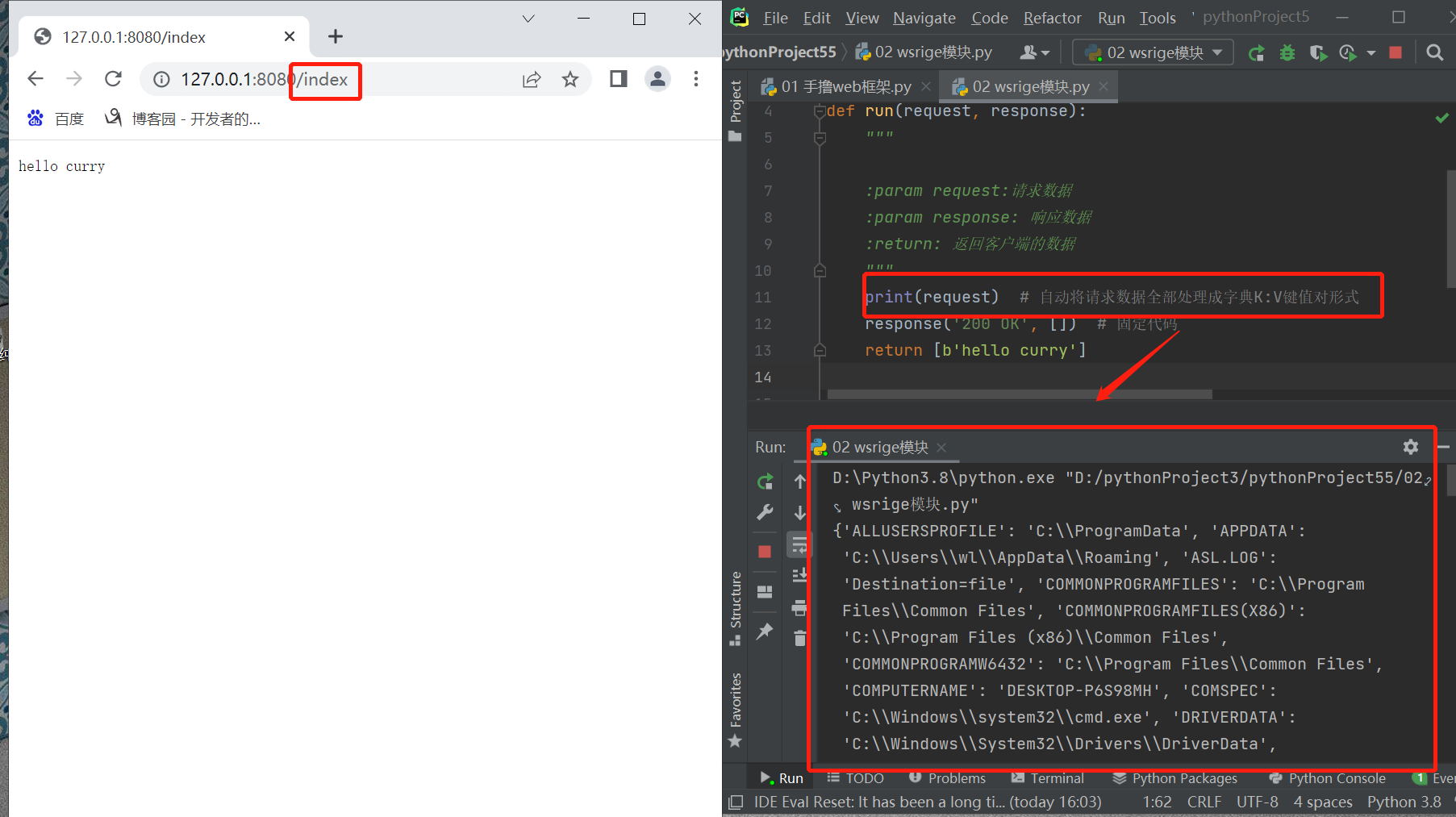1456x817 pixels.
Task: Toggle the Favorites side panel
Action: point(735,710)
